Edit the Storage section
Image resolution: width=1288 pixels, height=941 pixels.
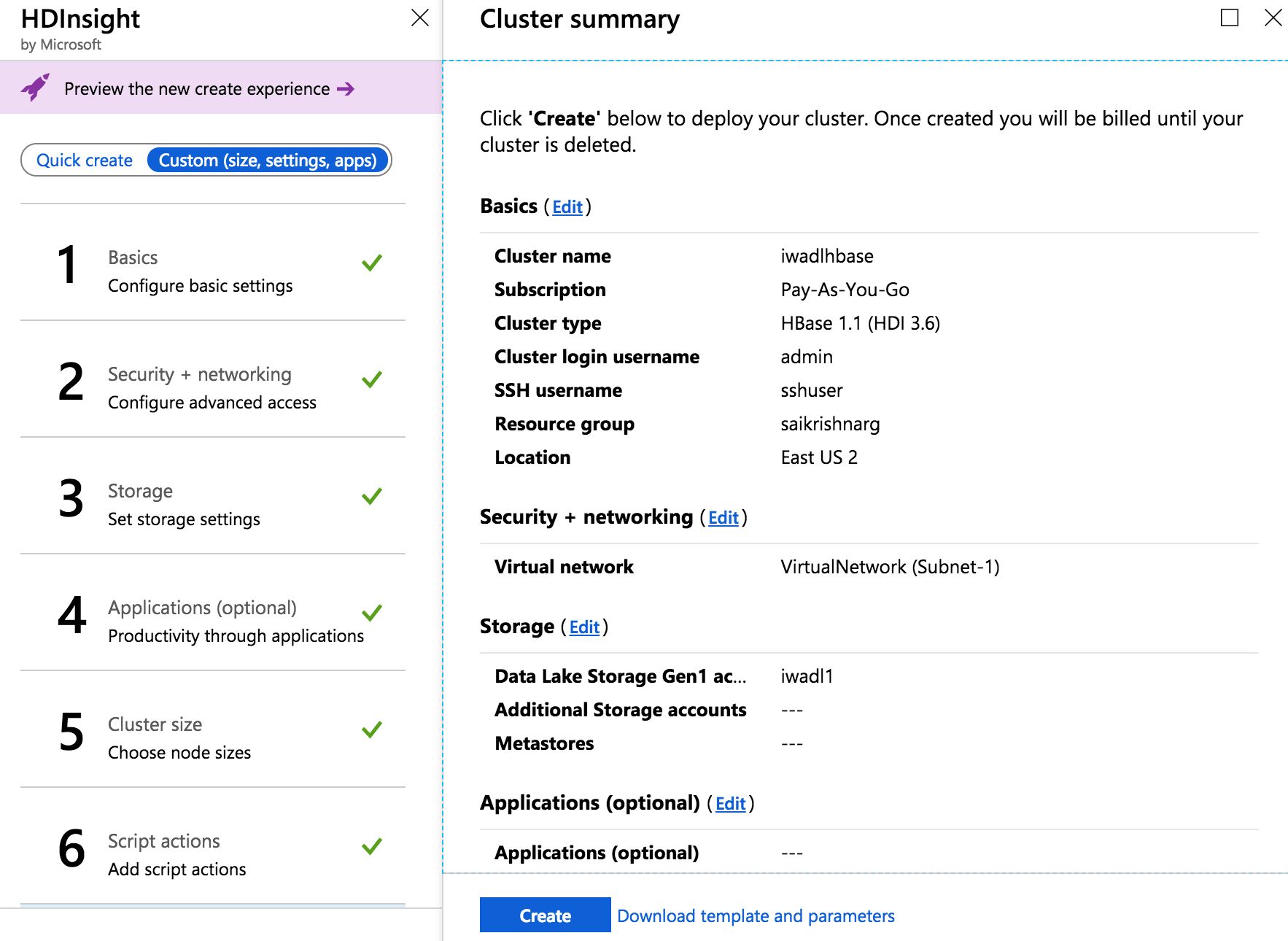pyautogui.click(x=584, y=627)
